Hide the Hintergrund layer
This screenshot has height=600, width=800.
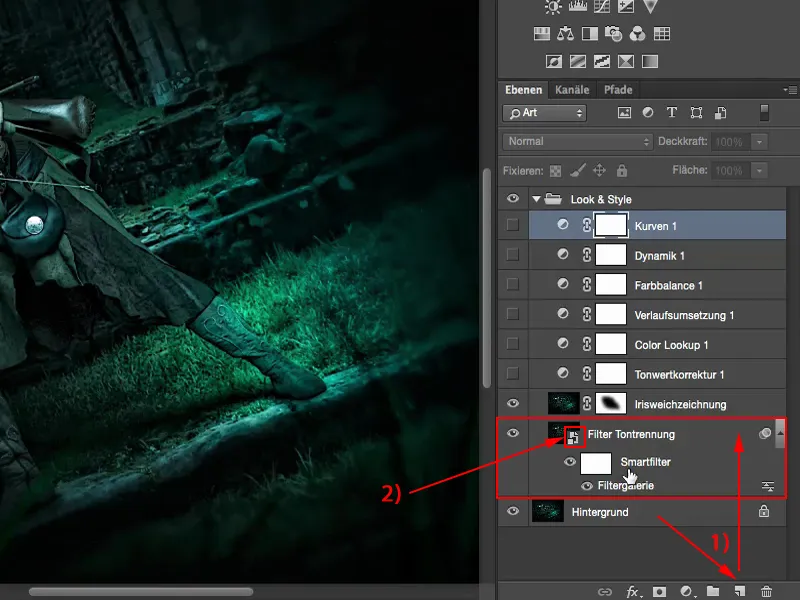coord(513,511)
